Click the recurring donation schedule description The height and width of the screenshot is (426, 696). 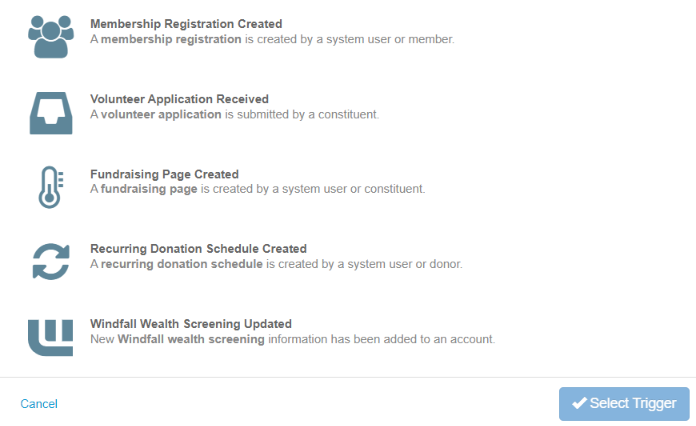tap(276, 264)
